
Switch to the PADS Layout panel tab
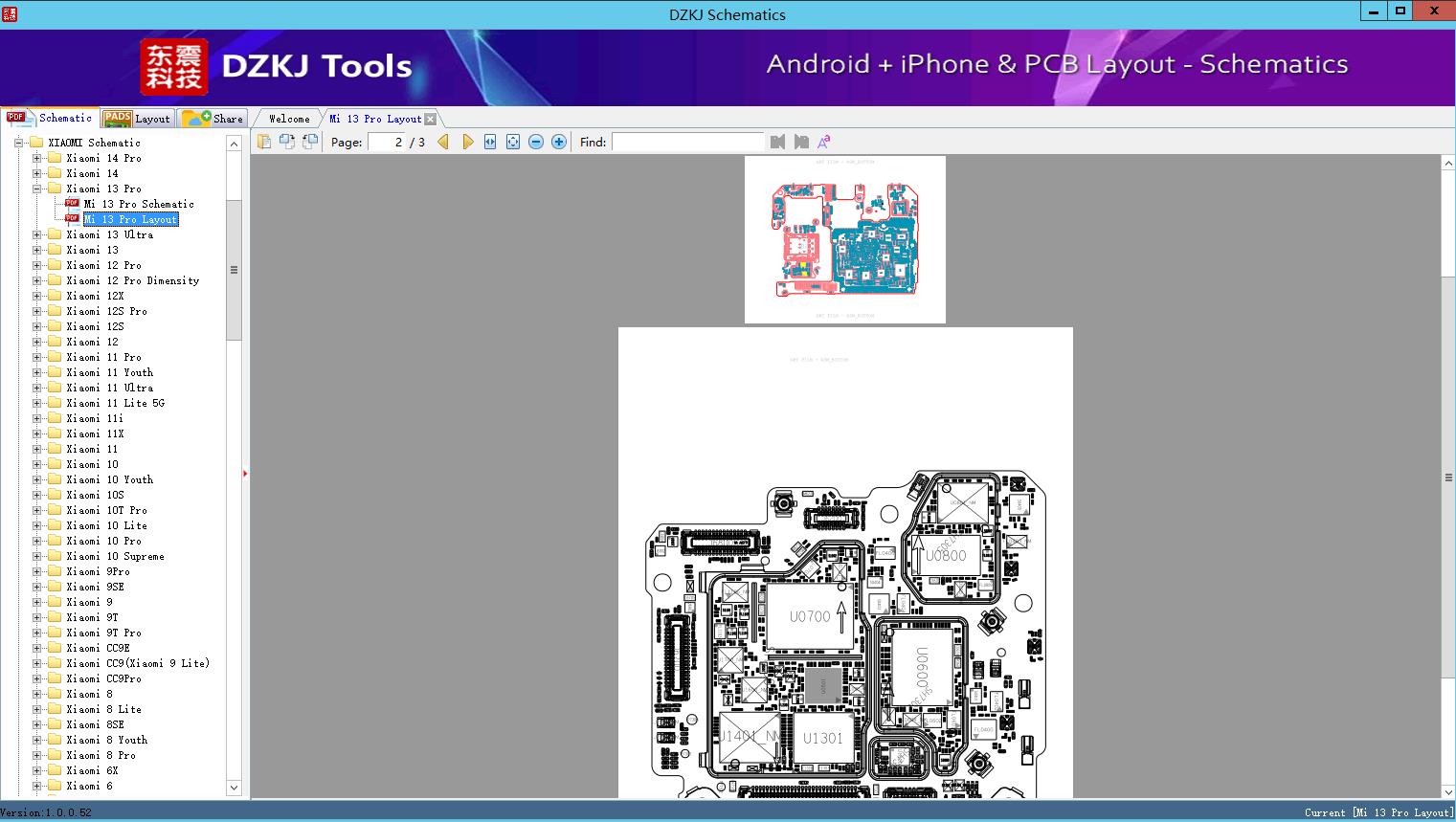tap(137, 118)
